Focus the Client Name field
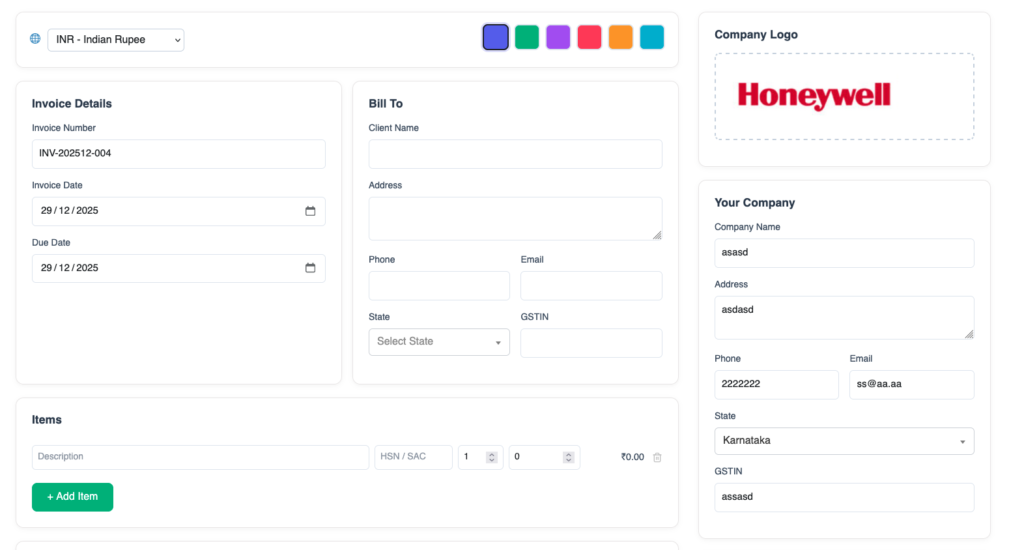This screenshot has width=1024, height=550. tap(515, 154)
